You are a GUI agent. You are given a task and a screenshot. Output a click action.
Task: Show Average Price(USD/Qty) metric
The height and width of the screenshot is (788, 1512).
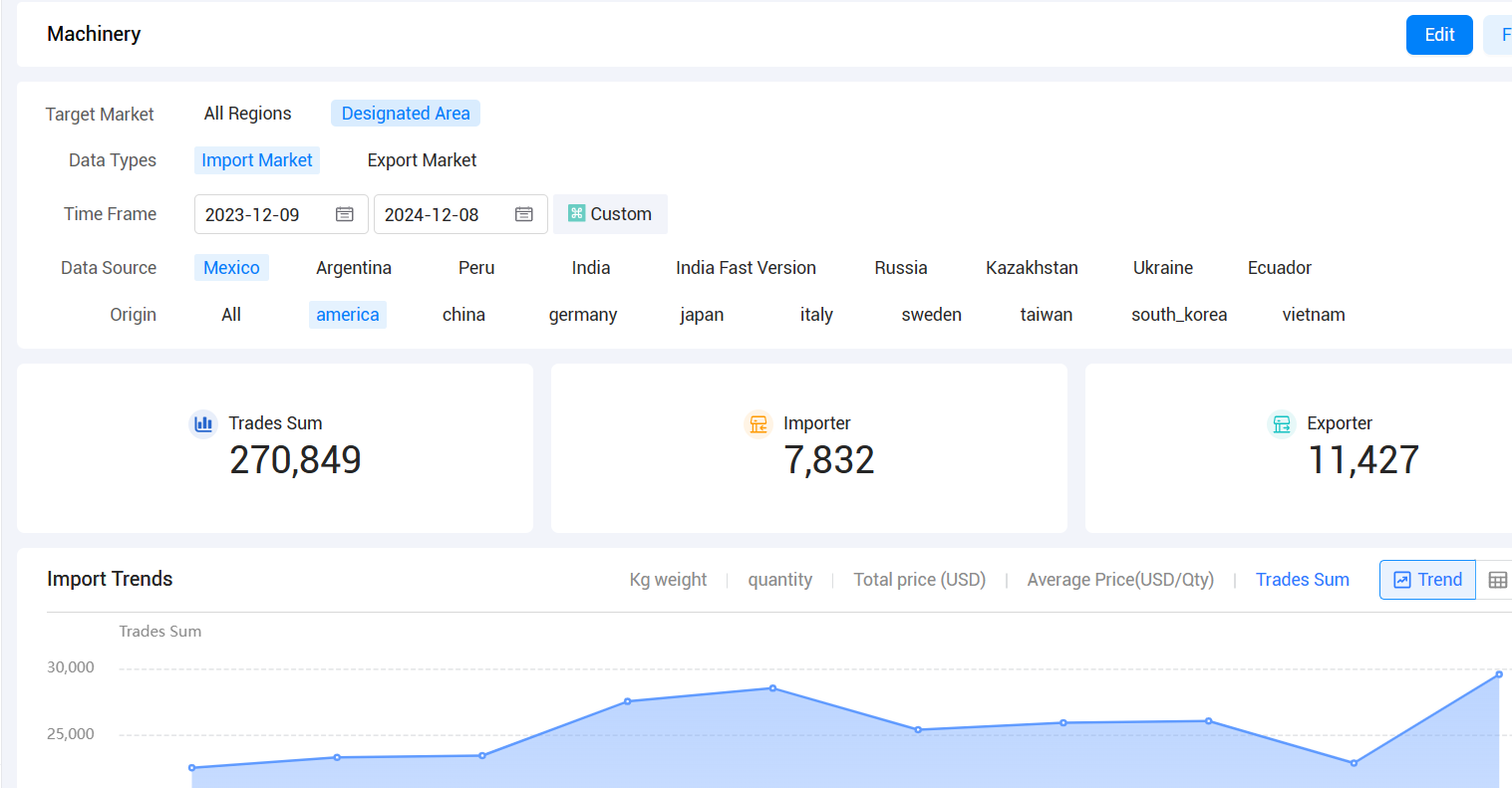(x=1120, y=580)
